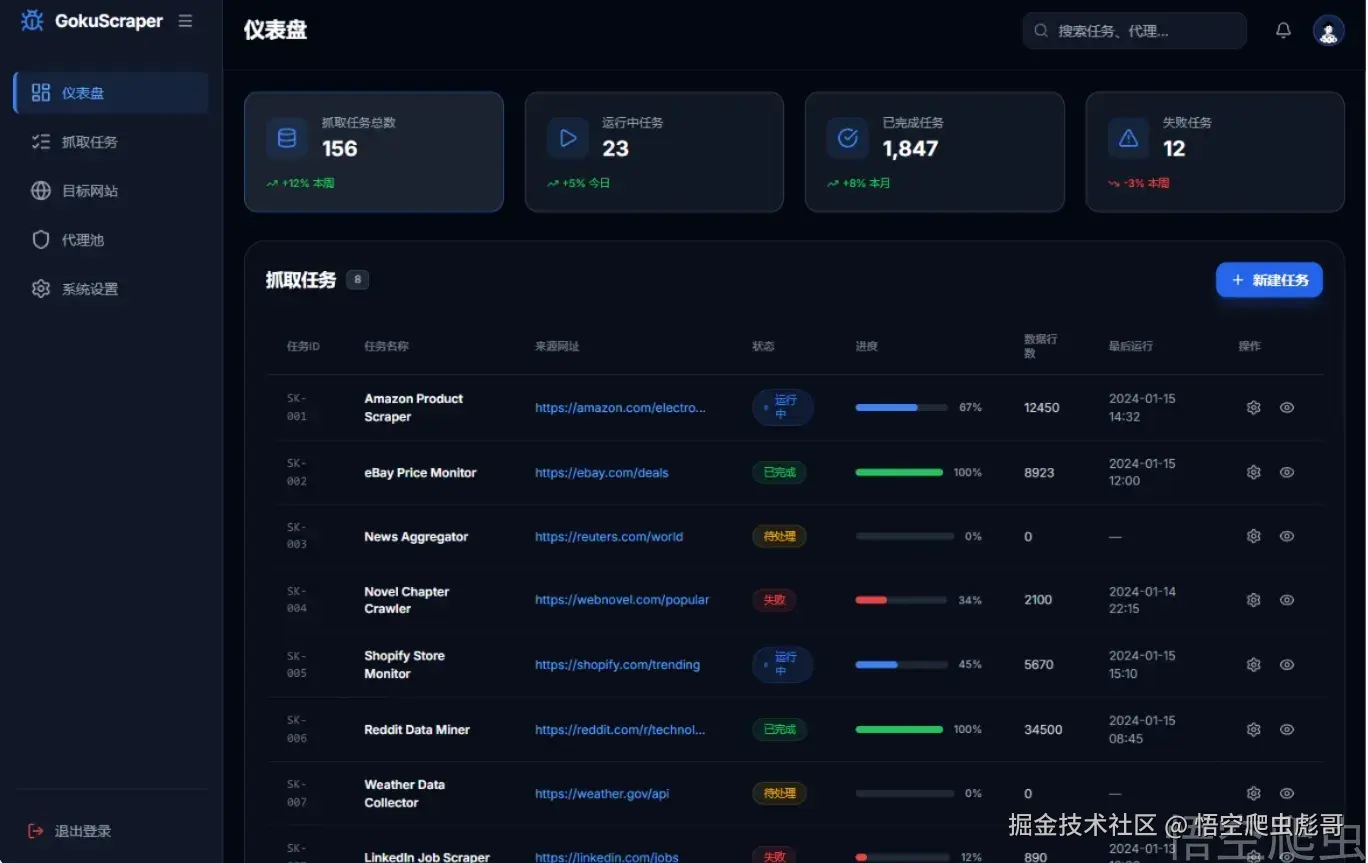
Task: Open 目标网站 in the sidebar
Action: point(111,191)
